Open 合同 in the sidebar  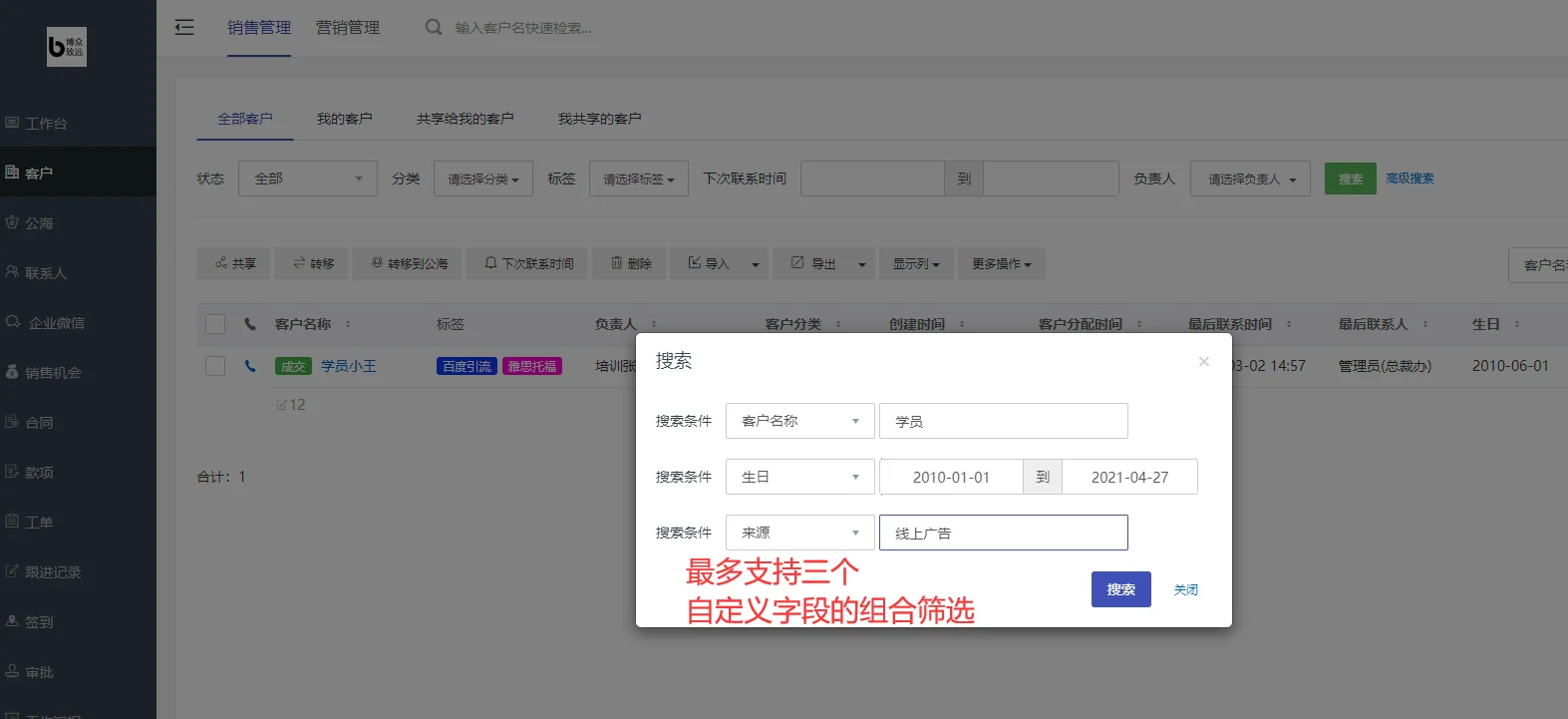tap(78, 422)
